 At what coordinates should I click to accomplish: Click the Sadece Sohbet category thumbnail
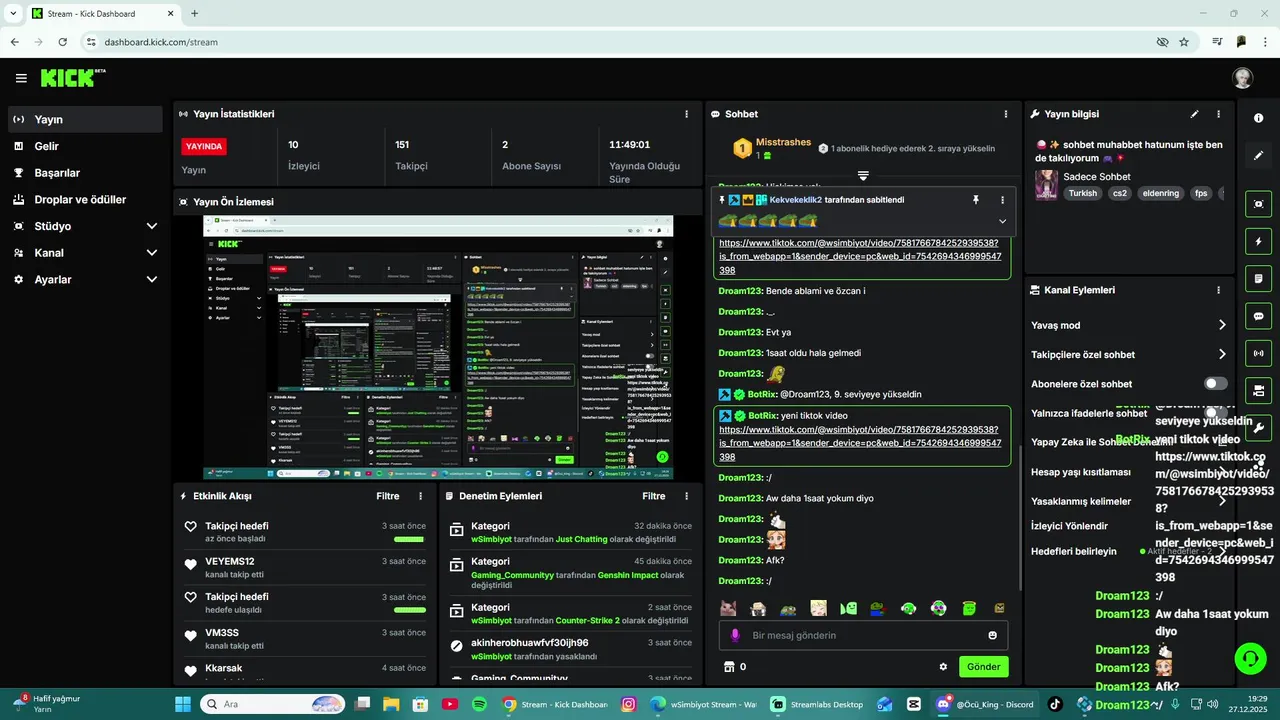(x=1046, y=185)
